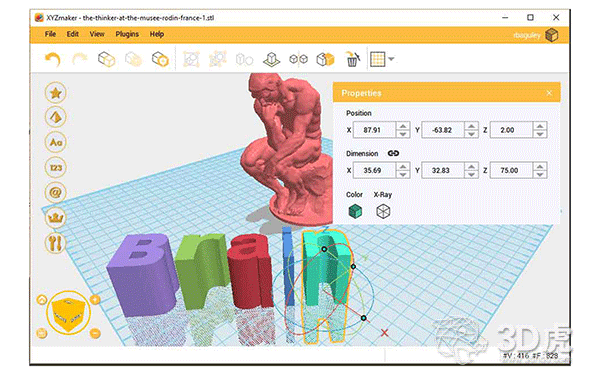This screenshot has width=600, height=375.
Task: Click the Undo arrow in the toolbar
Action: click(x=53, y=59)
